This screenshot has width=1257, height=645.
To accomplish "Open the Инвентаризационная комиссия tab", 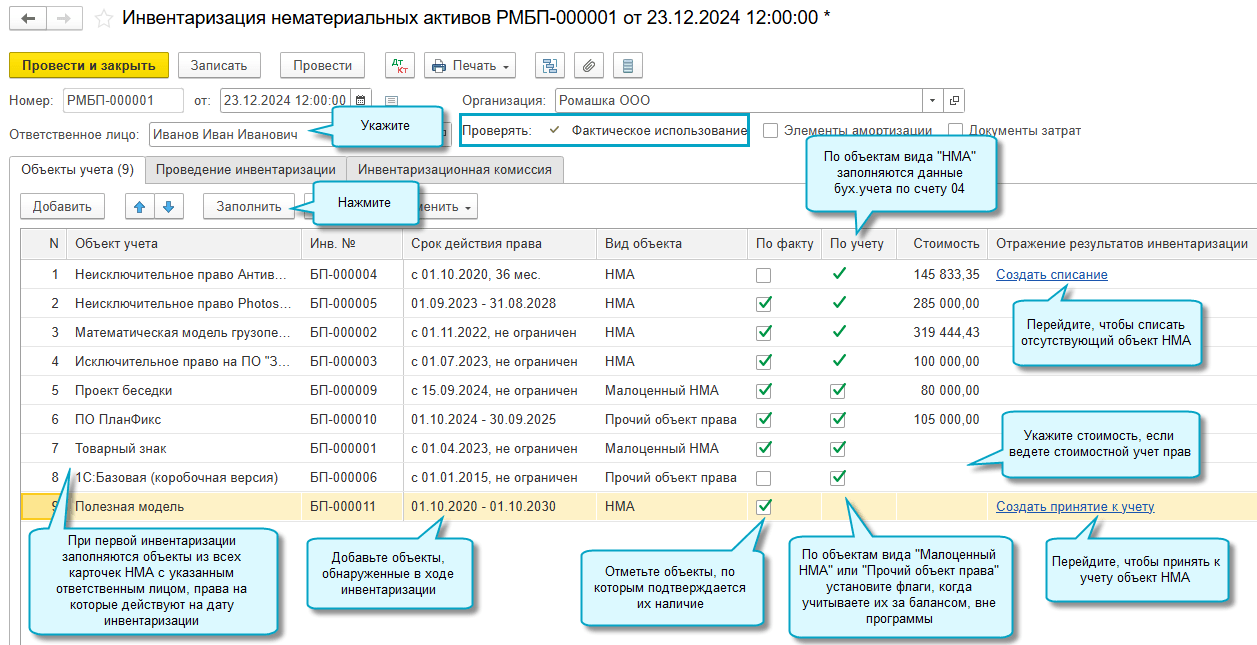I will coord(455,170).
